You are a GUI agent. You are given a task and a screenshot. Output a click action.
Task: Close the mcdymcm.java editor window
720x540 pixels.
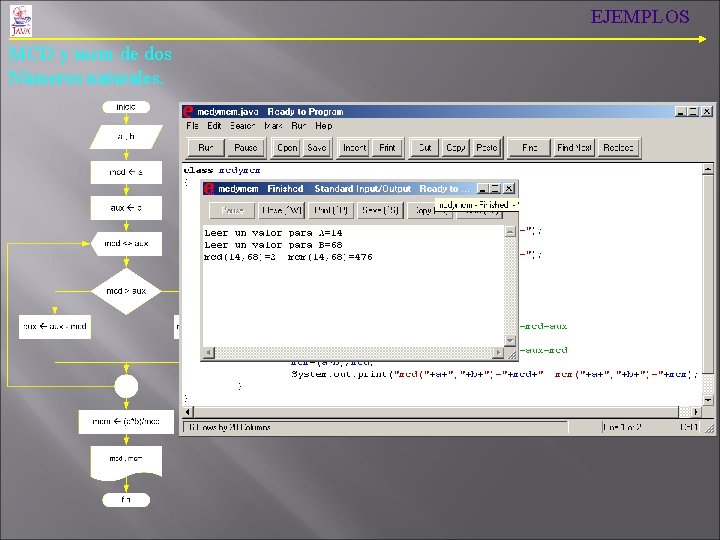pos(707,112)
